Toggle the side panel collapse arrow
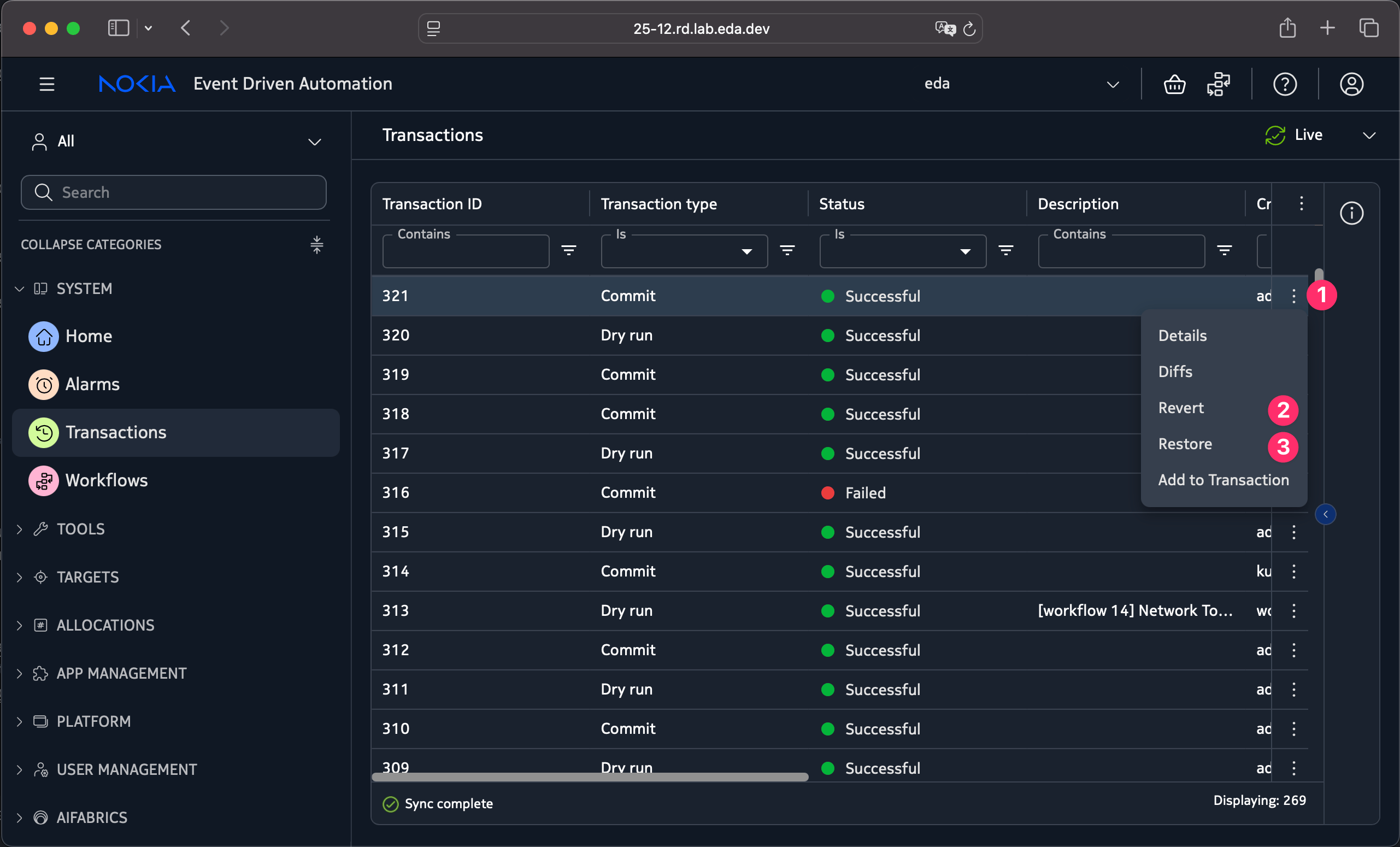 coord(1325,514)
